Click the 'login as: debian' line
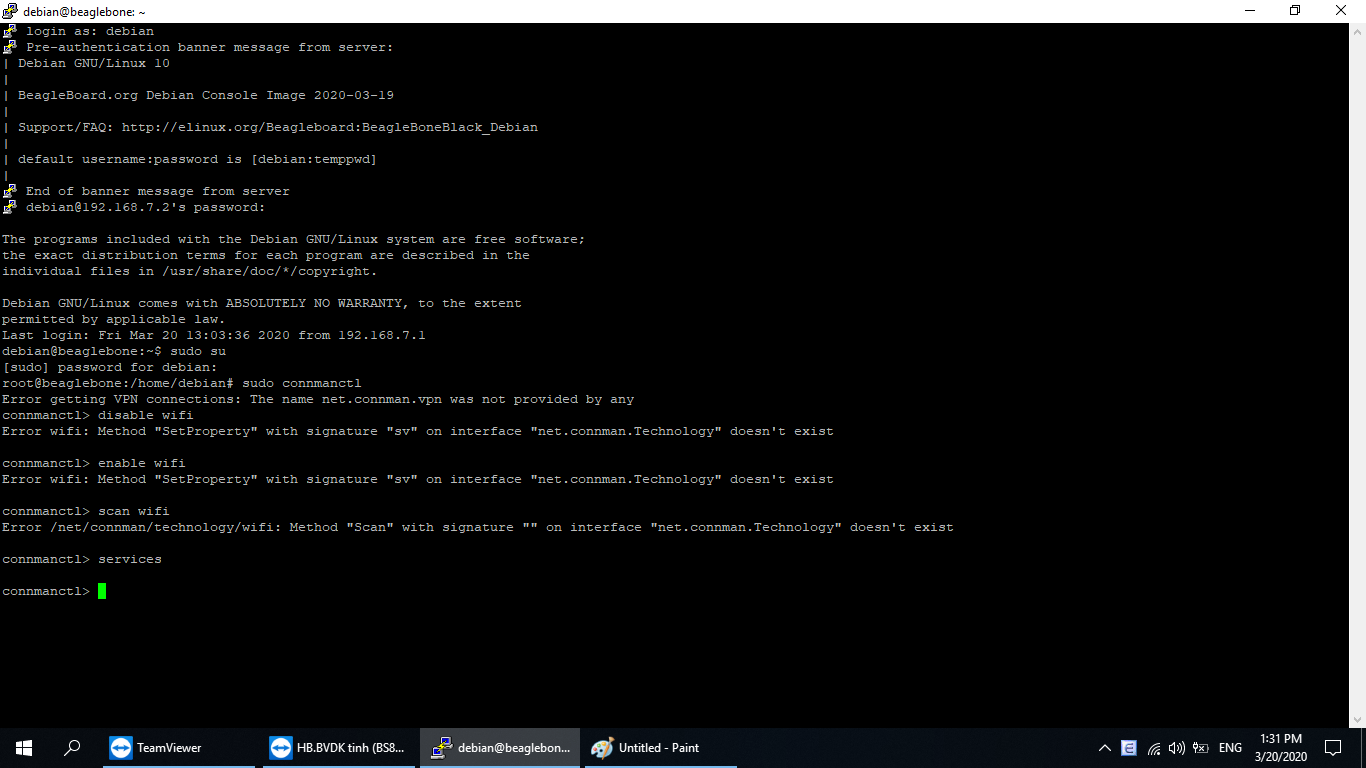1366x768 pixels. pos(90,31)
